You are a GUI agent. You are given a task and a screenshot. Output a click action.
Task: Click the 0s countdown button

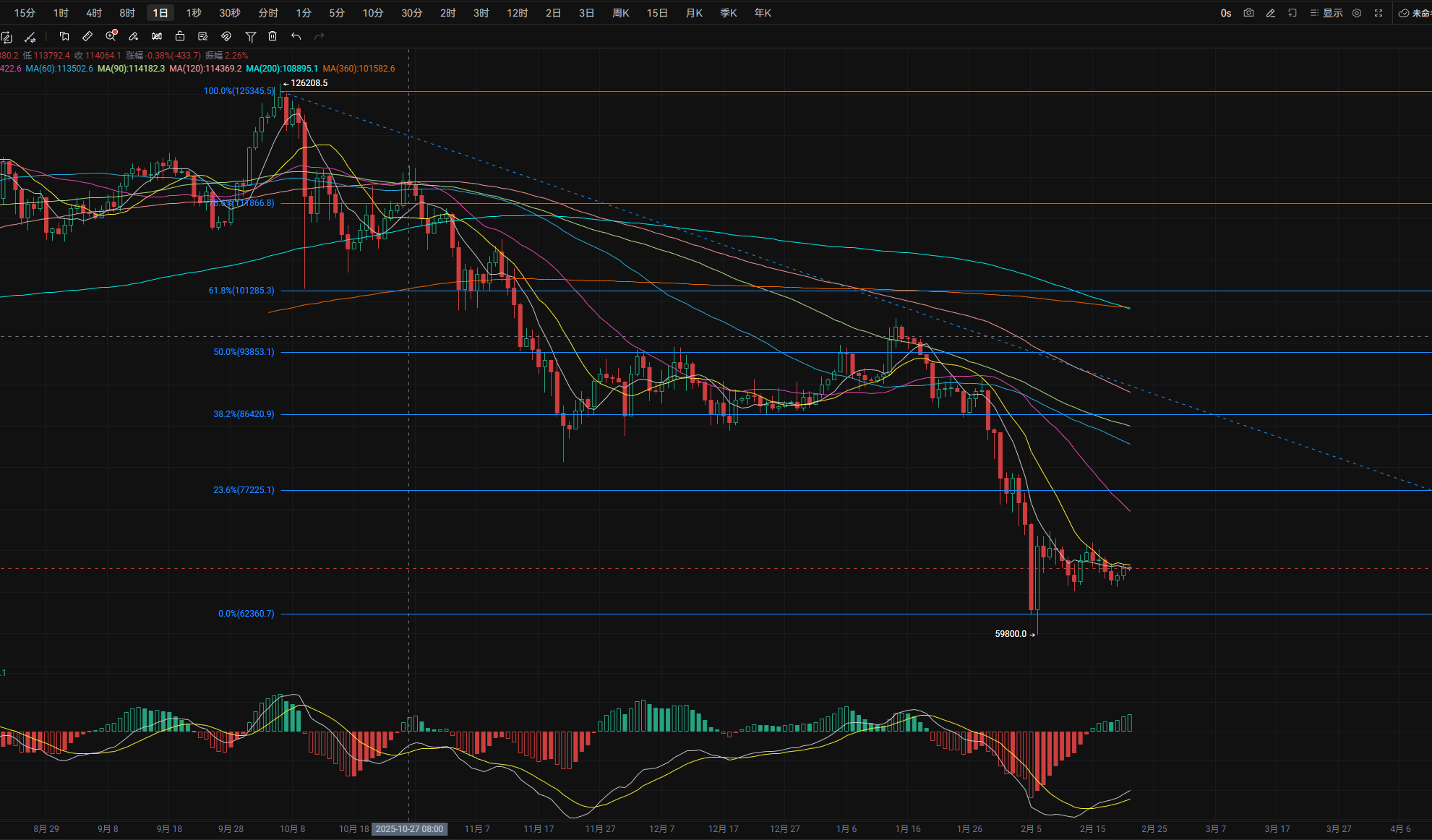tap(1225, 13)
